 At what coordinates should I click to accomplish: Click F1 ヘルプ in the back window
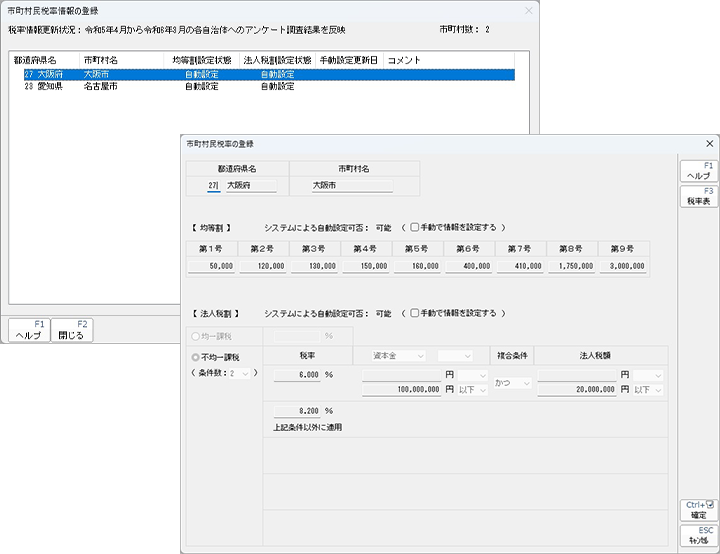tap(29, 331)
